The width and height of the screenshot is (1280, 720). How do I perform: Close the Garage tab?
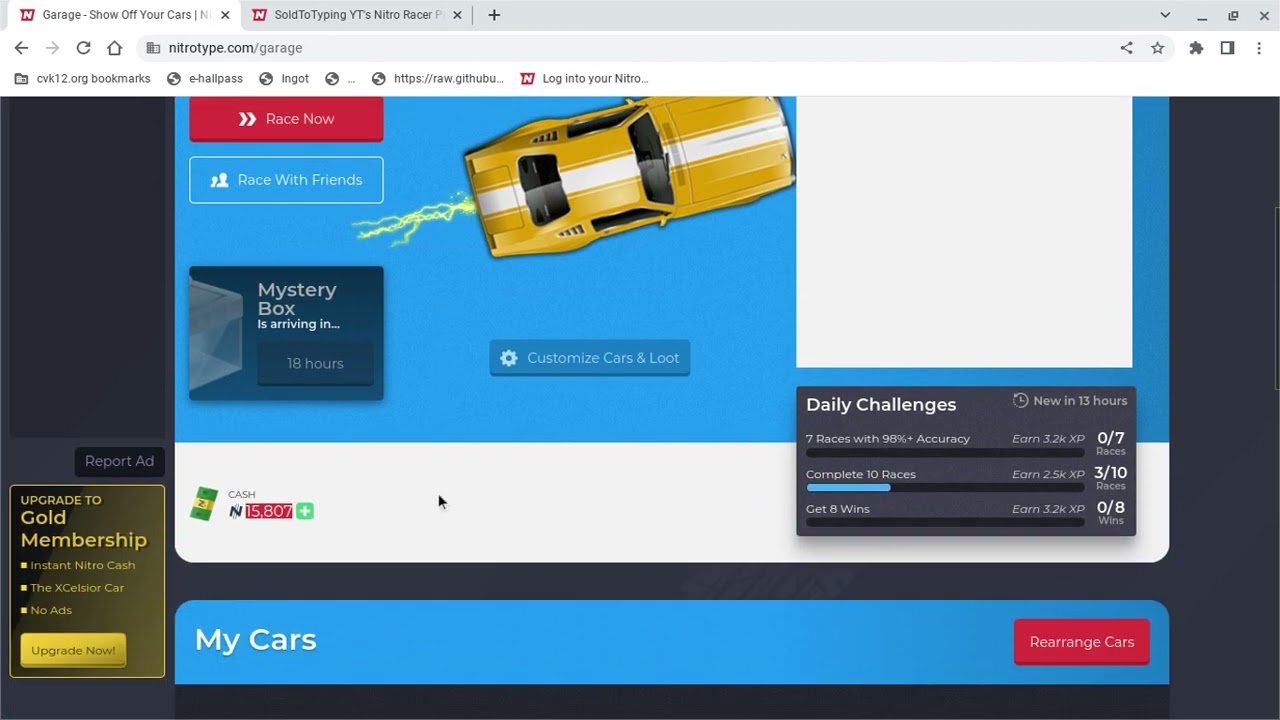225,15
